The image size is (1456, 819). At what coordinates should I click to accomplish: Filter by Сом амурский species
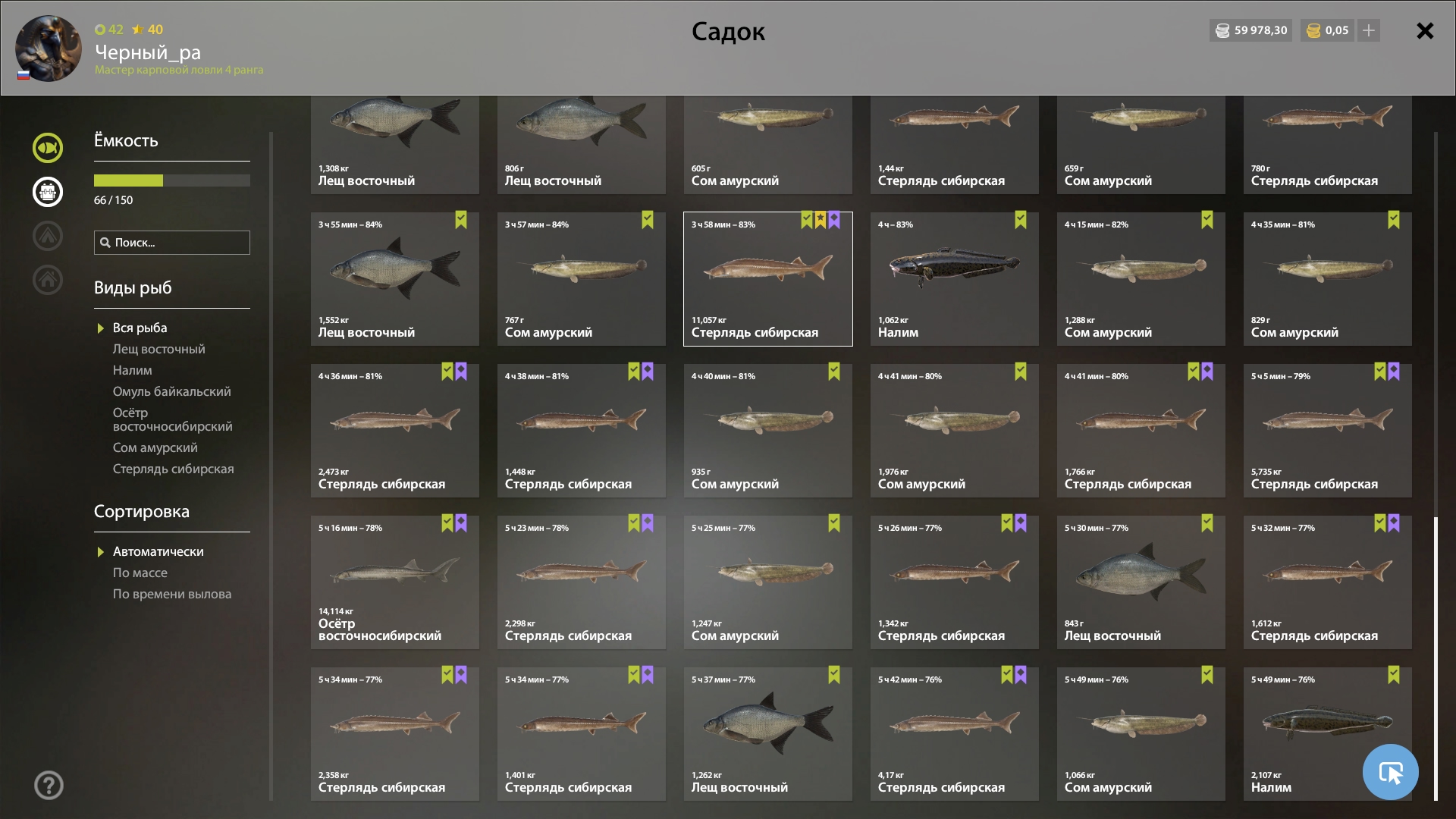155,447
